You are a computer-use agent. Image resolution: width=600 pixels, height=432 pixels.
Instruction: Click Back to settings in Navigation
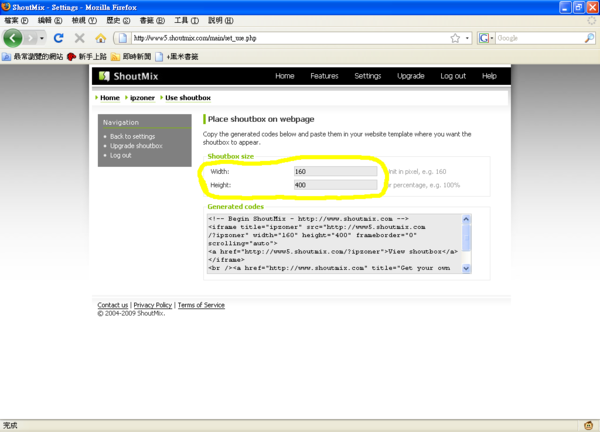click(132, 137)
